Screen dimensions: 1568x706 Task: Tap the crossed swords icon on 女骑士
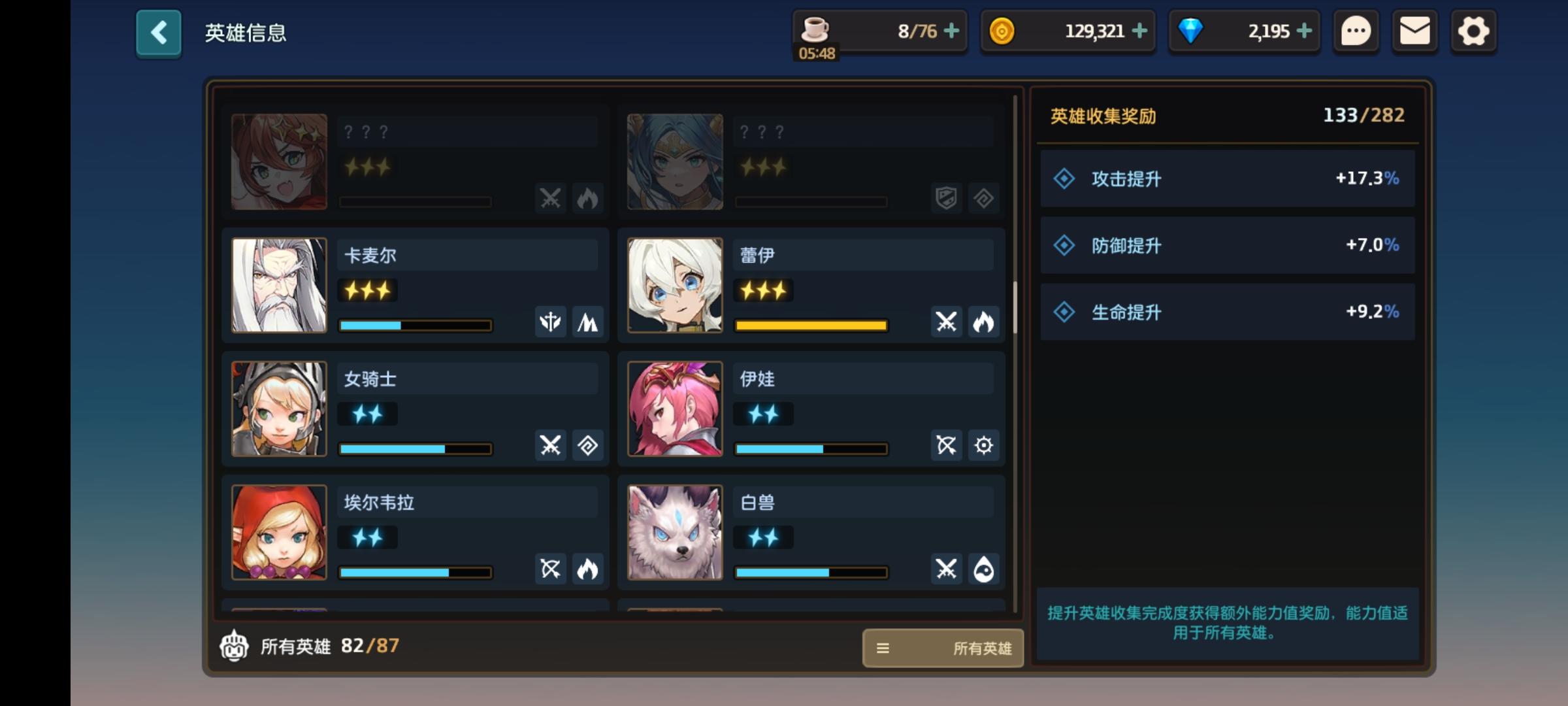tap(550, 445)
